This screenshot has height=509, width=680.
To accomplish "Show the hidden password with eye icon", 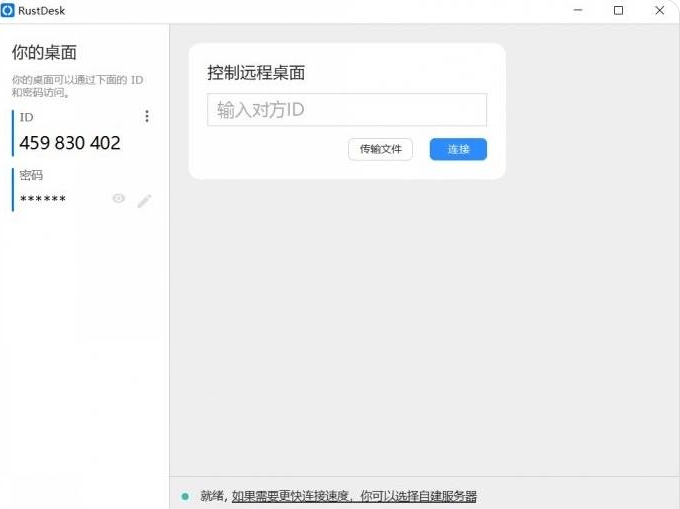I will point(119,199).
